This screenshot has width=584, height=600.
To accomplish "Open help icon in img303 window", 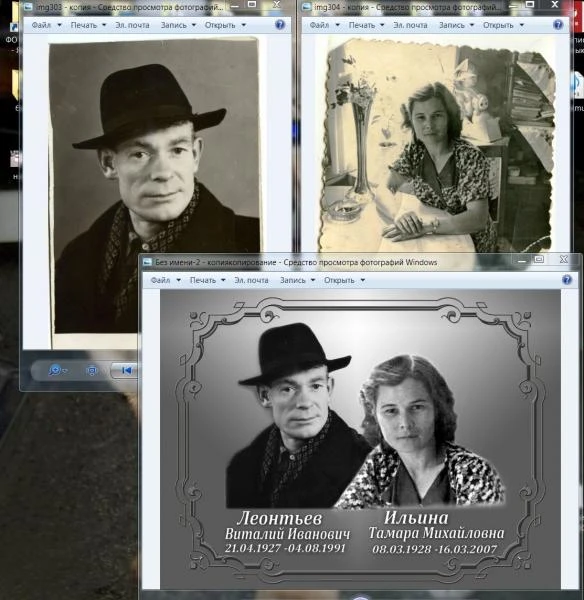I will pos(280,24).
